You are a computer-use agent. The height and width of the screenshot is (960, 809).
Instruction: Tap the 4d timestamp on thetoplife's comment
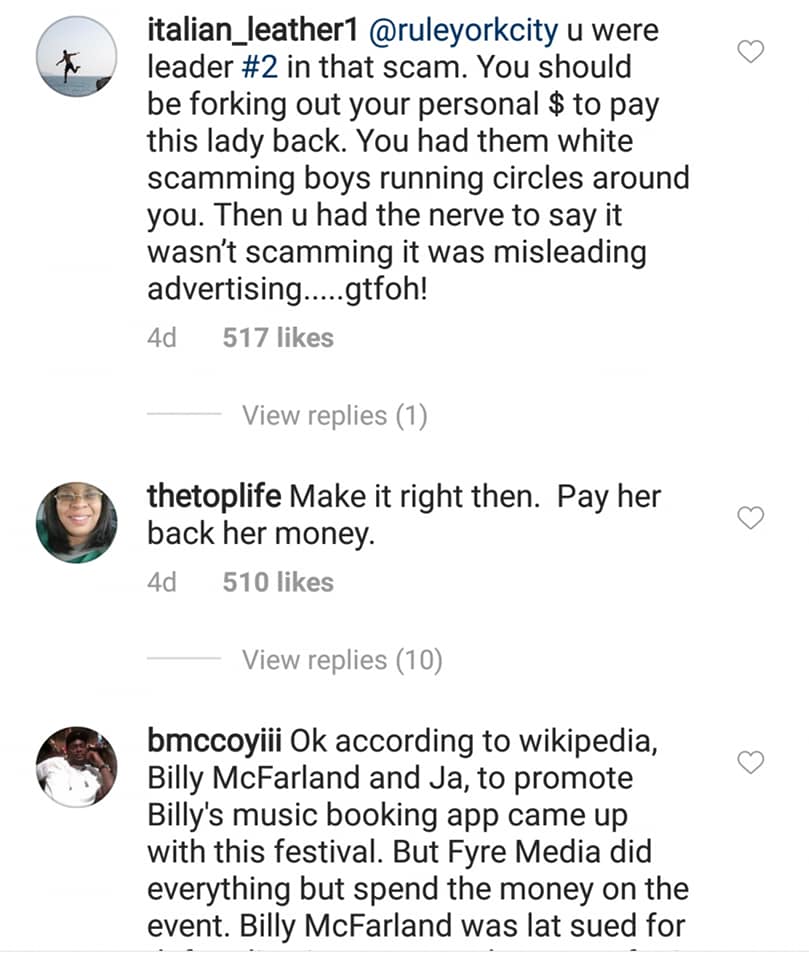click(x=161, y=583)
